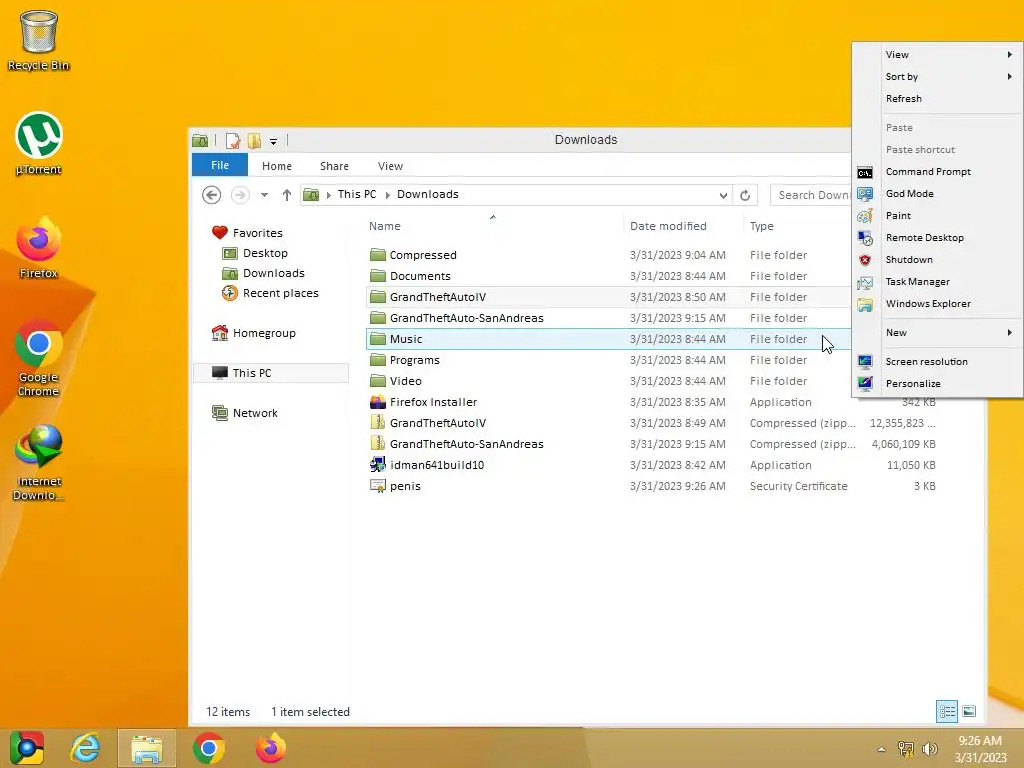Open Remote Desktop from the context menu
The image size is (1024, 768).
(937, 238)
